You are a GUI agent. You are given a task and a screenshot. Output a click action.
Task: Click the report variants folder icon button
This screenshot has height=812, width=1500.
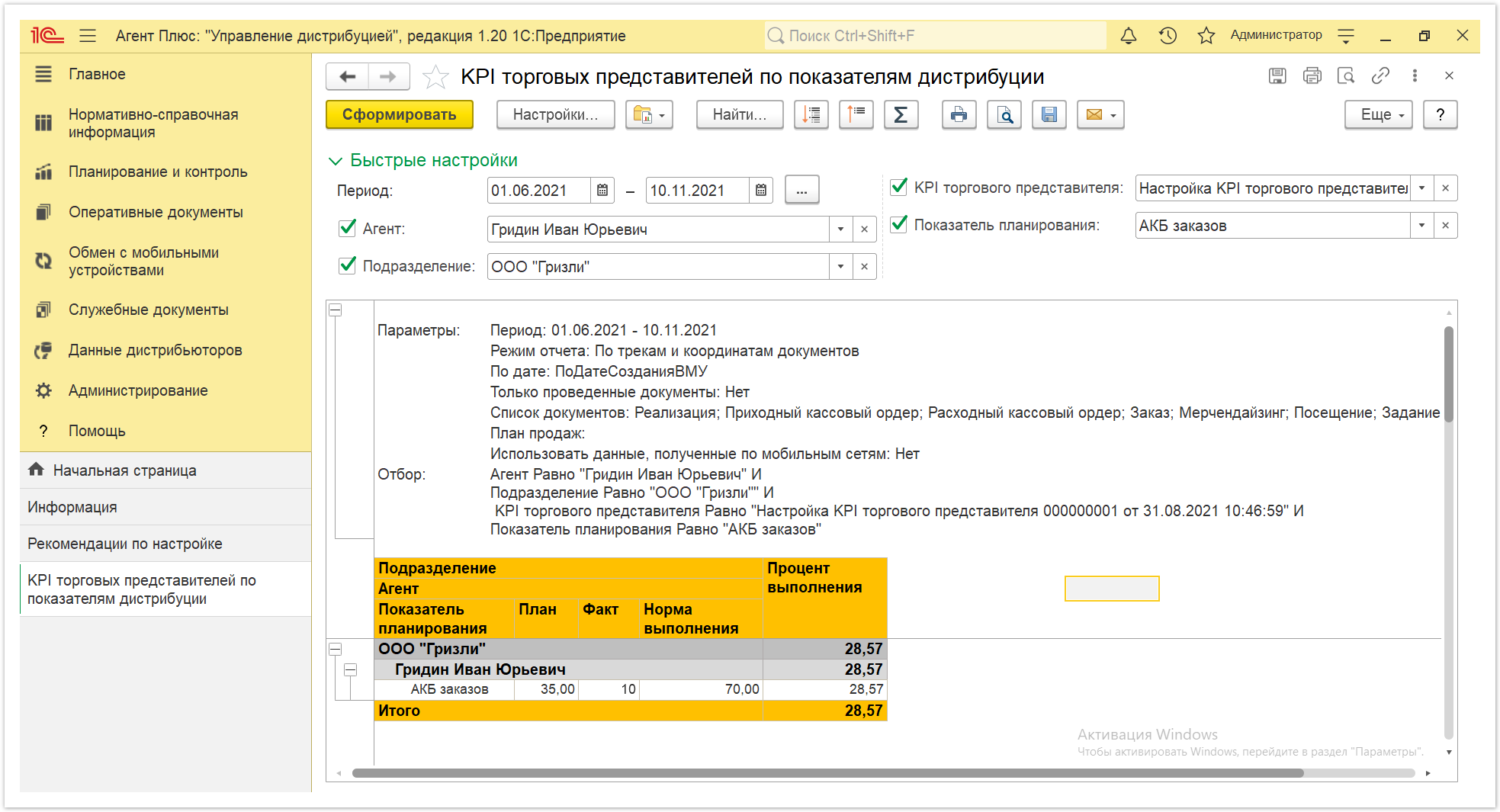coord(649,115)
